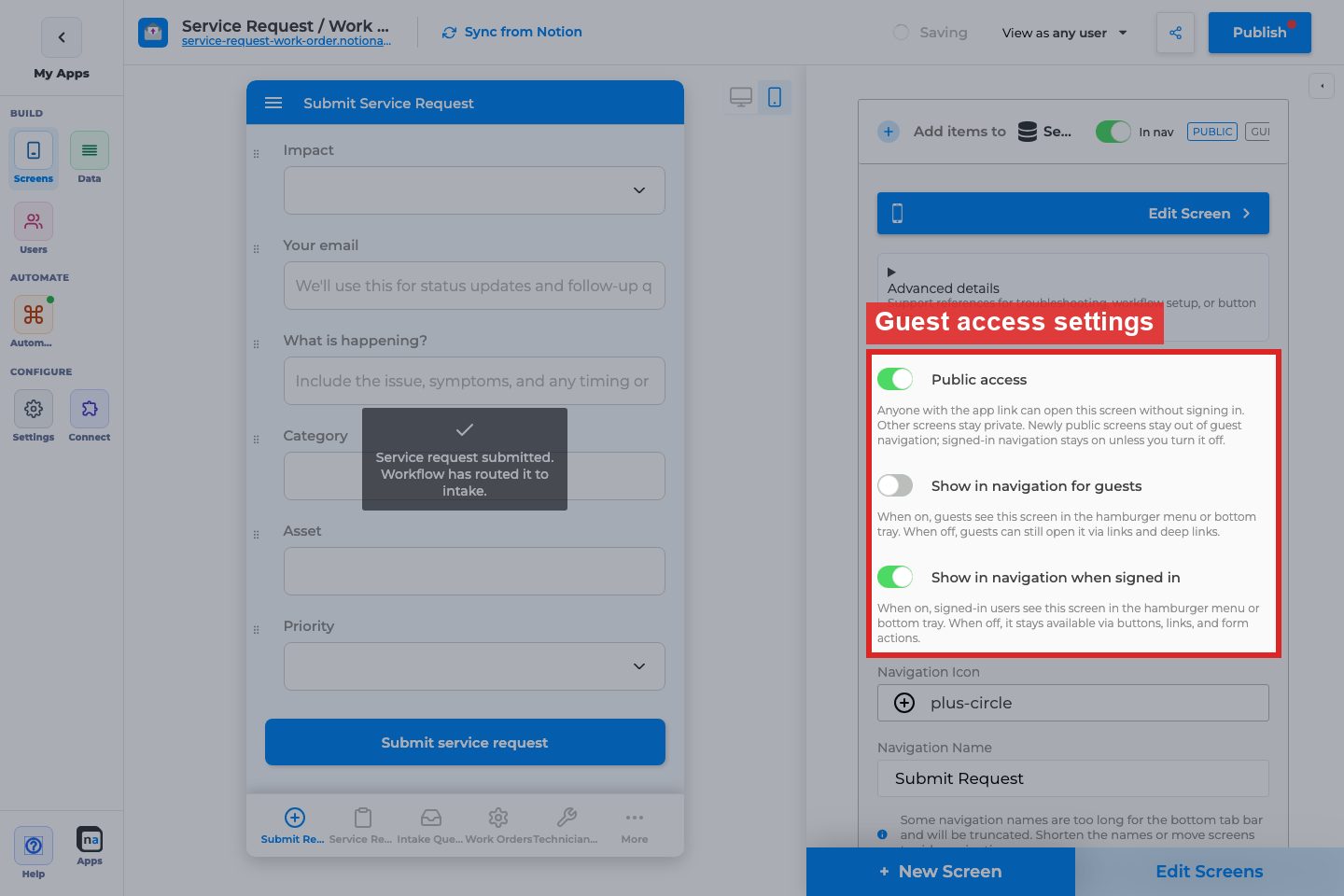
Task: Toggle the In nav switch
Action: click(1113, 132)
